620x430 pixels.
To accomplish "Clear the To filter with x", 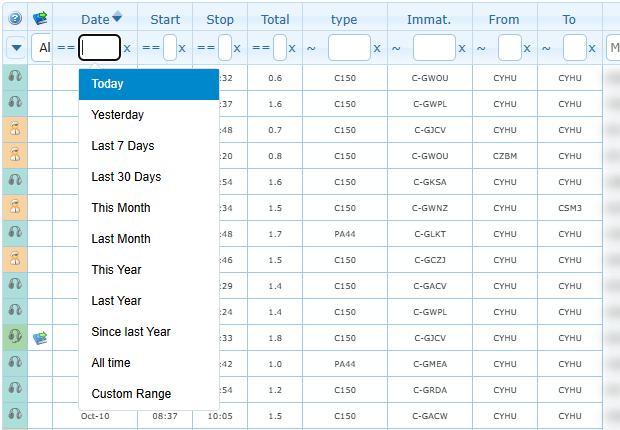I will 592,48.
